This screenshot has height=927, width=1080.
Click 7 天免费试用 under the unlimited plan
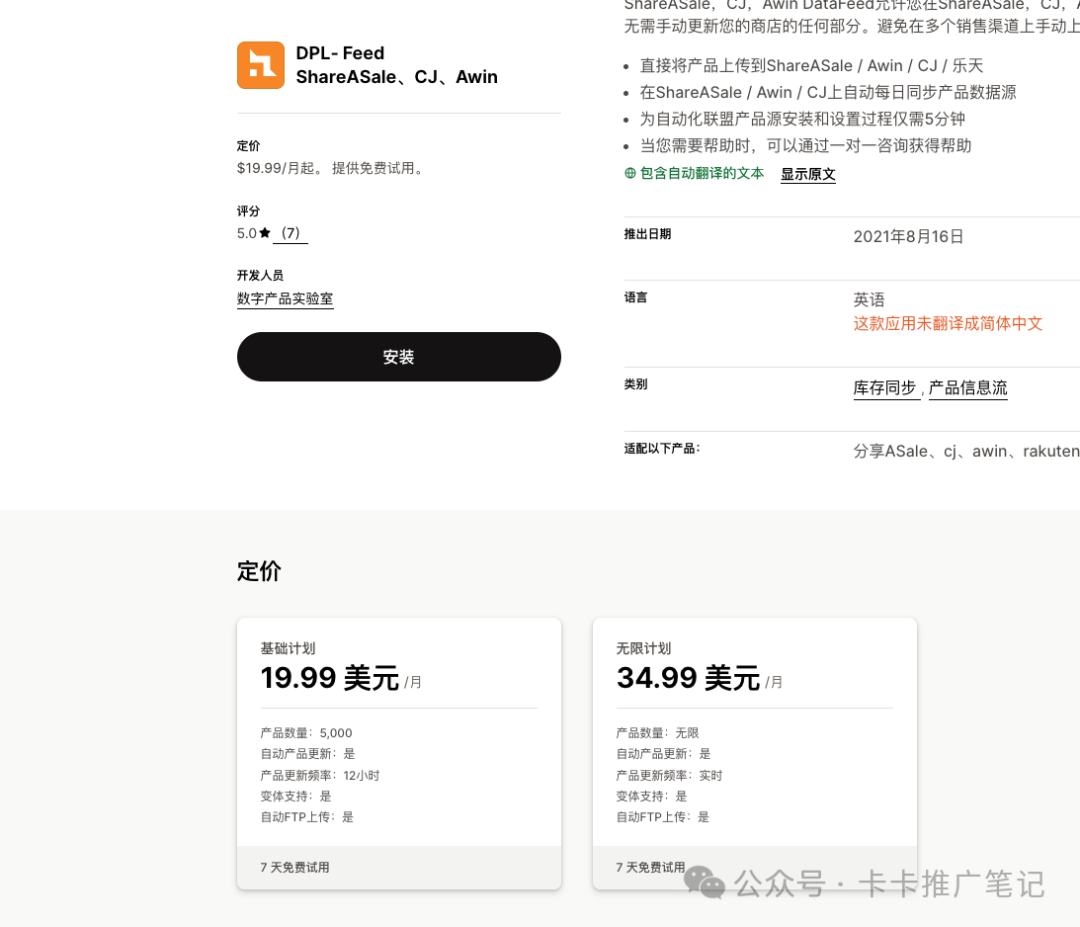point(651,867)
